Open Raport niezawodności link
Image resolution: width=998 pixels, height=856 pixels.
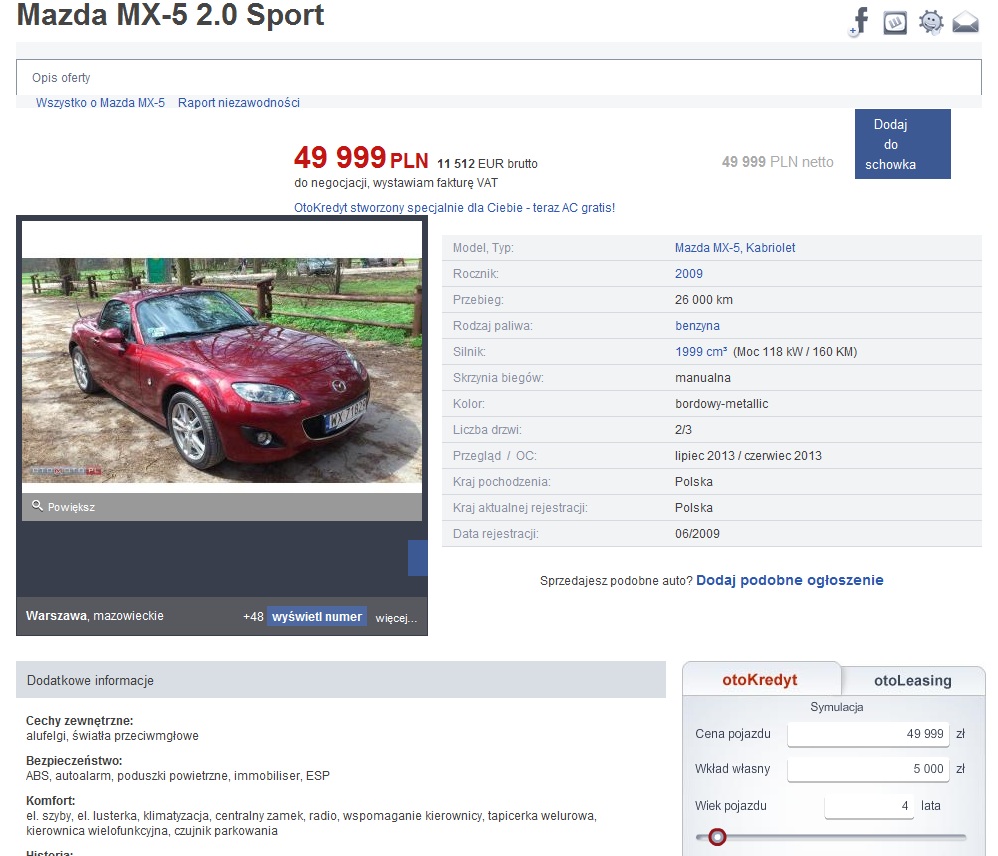point(239,102)
